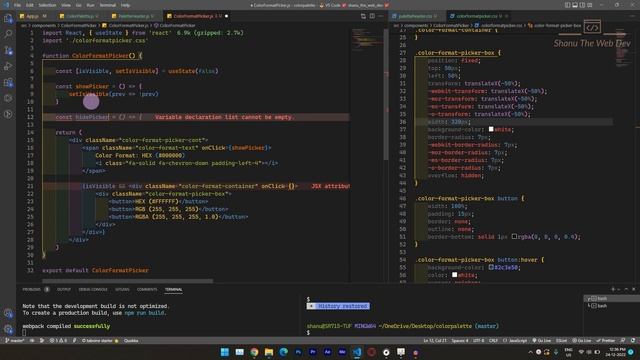Click VS Code icon in taskbar

tap(357, 352)
